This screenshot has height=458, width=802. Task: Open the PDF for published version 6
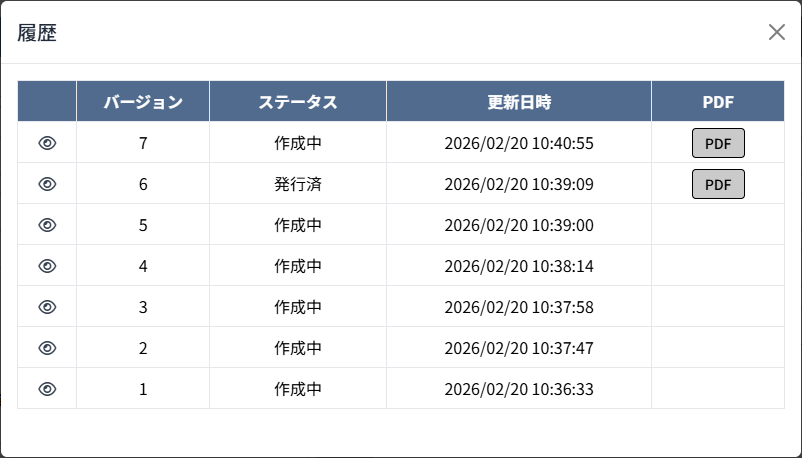tap(718, 184)
